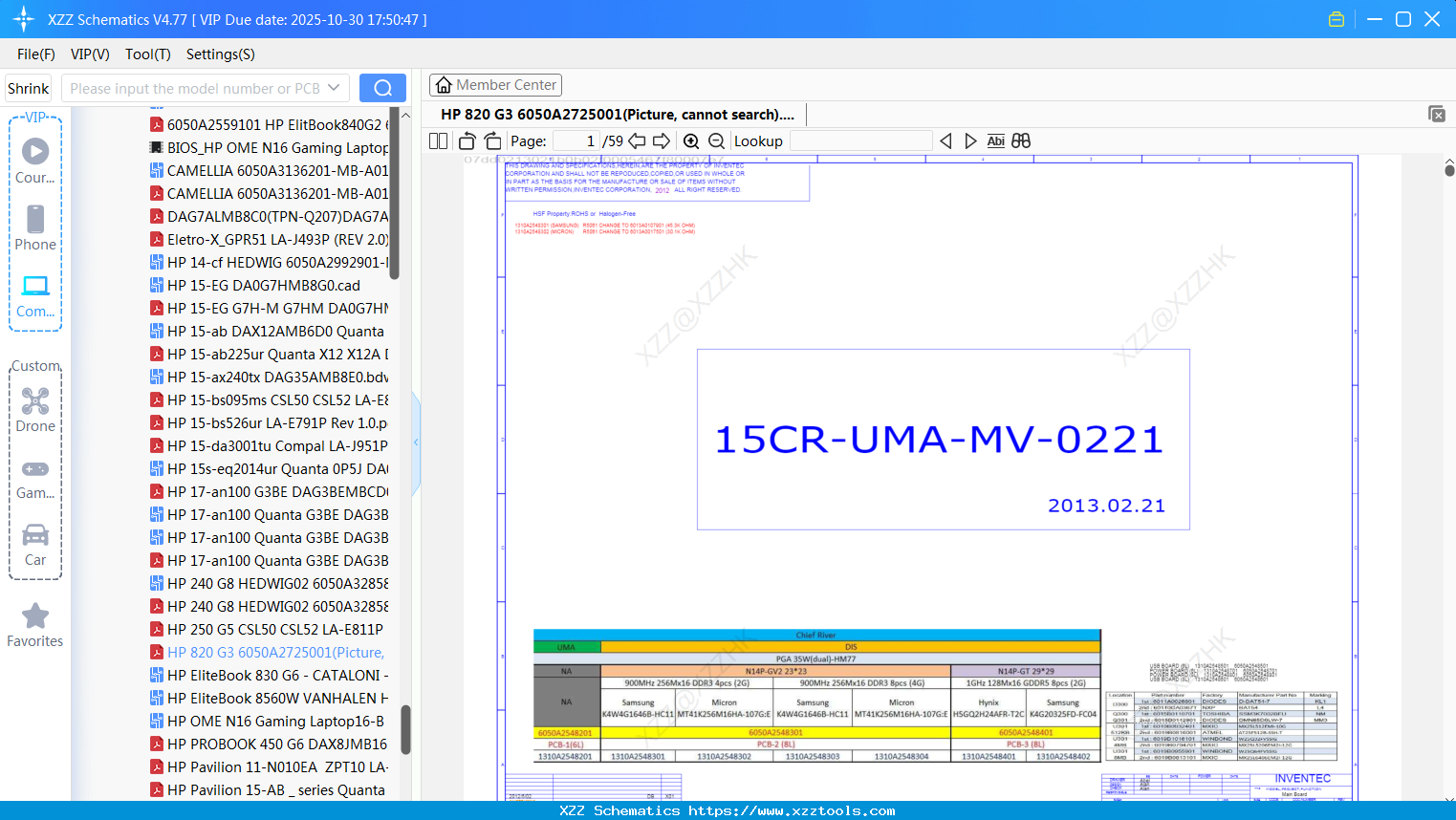
Task: Open HP 15-bs095ms CSL50 CSL52 file
Action: pos(270,399)
